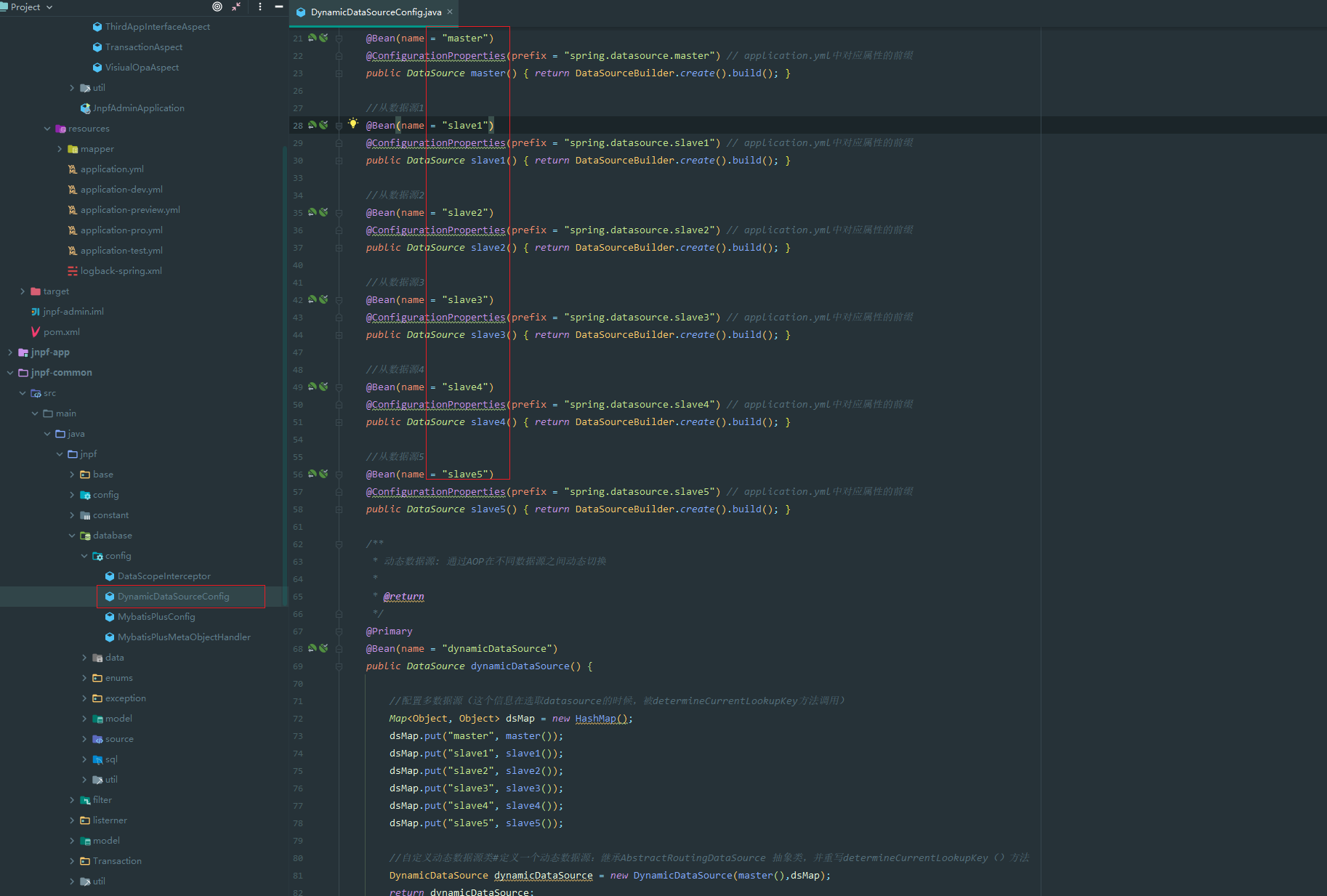Toggle fold on line 62 Javadoc comment
Image resolution: width=1327 pixels, height=896 pixels.
coord(339,544)
